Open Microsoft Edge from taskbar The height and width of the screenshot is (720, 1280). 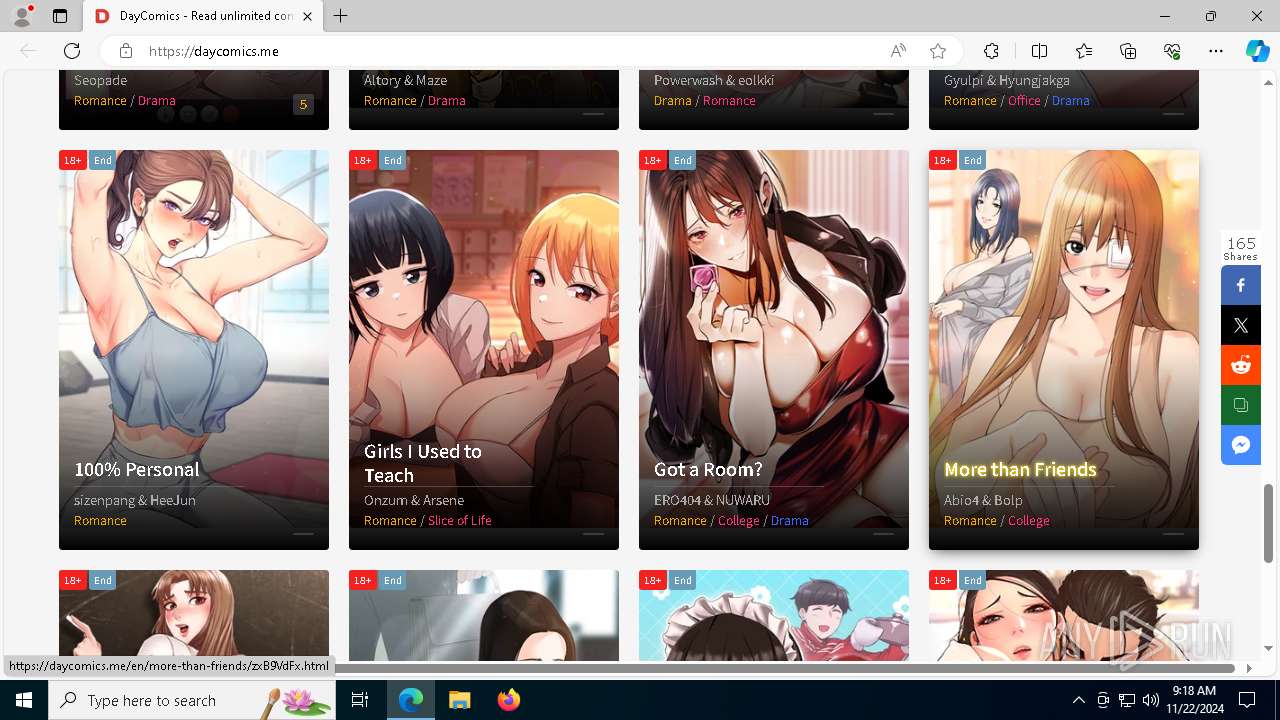pyautogui.click(x=411, y=700)
